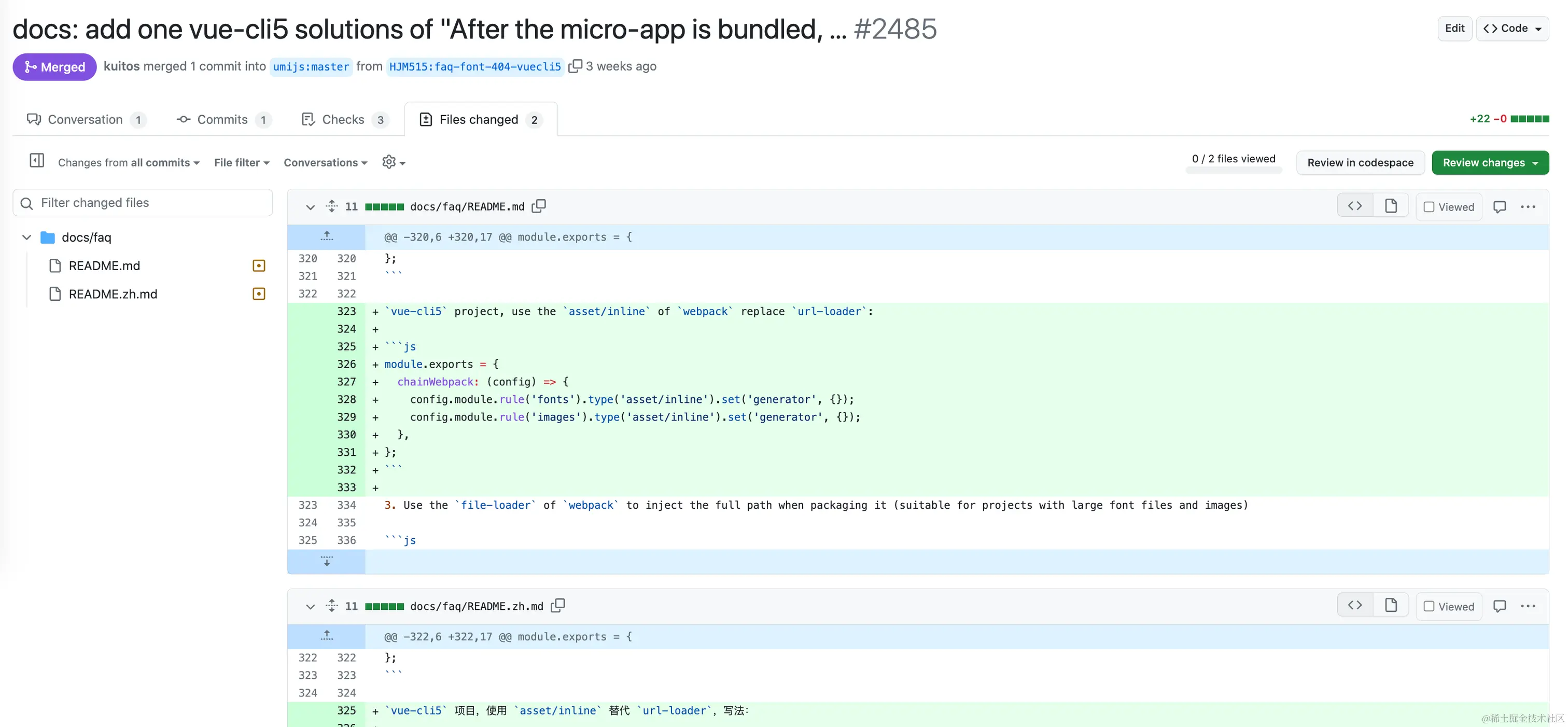Open diff view settings gear

click(393, 162)
